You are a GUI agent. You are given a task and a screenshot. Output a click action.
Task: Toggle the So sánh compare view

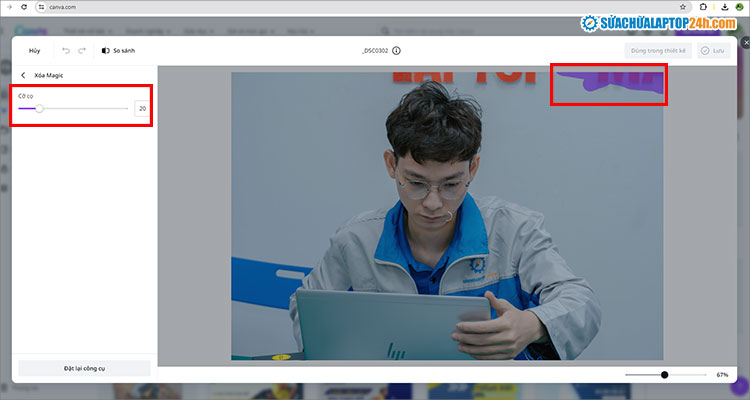pos(119,50)
